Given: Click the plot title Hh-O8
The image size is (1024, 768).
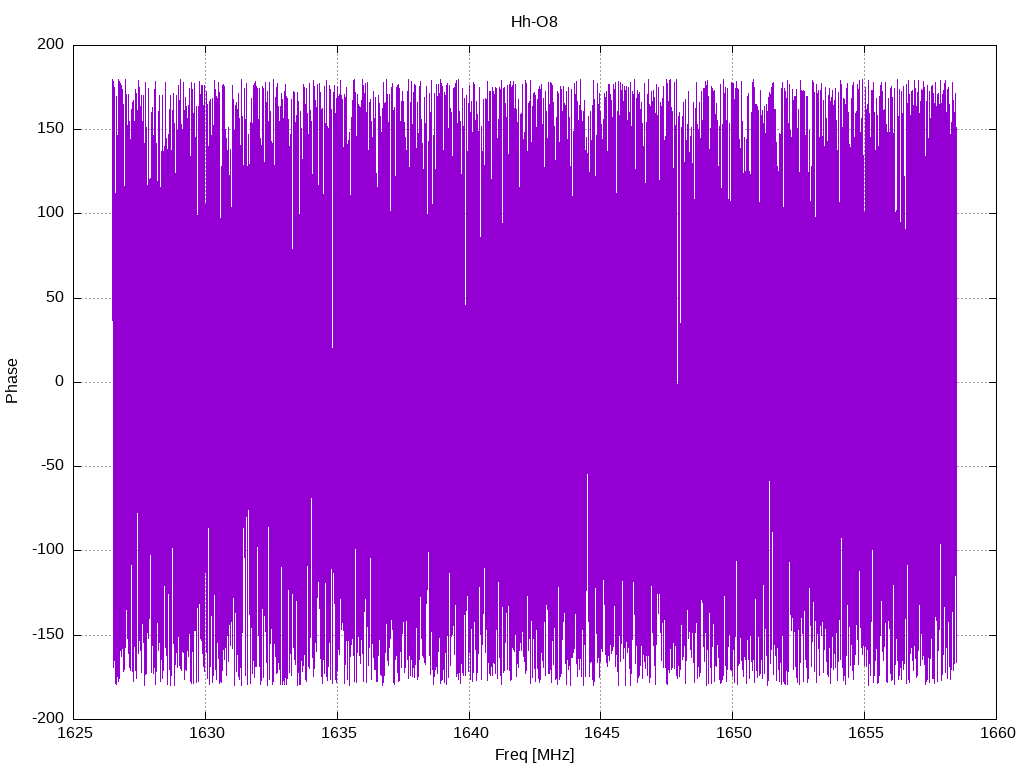Looking at the screenshot, I should pyautogui.click(x=534, y=22).
